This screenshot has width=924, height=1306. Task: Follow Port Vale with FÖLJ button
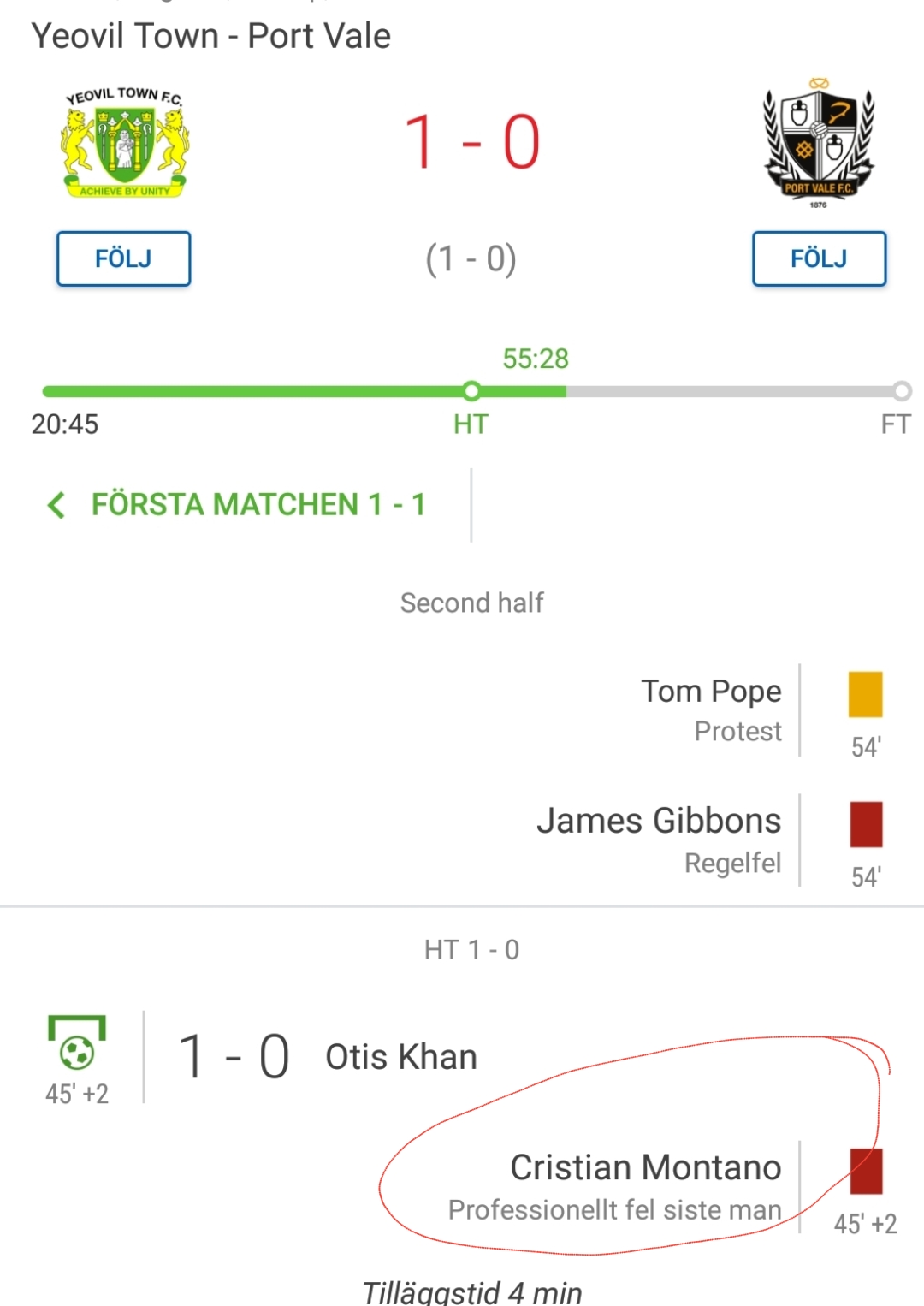pos(819,258)
